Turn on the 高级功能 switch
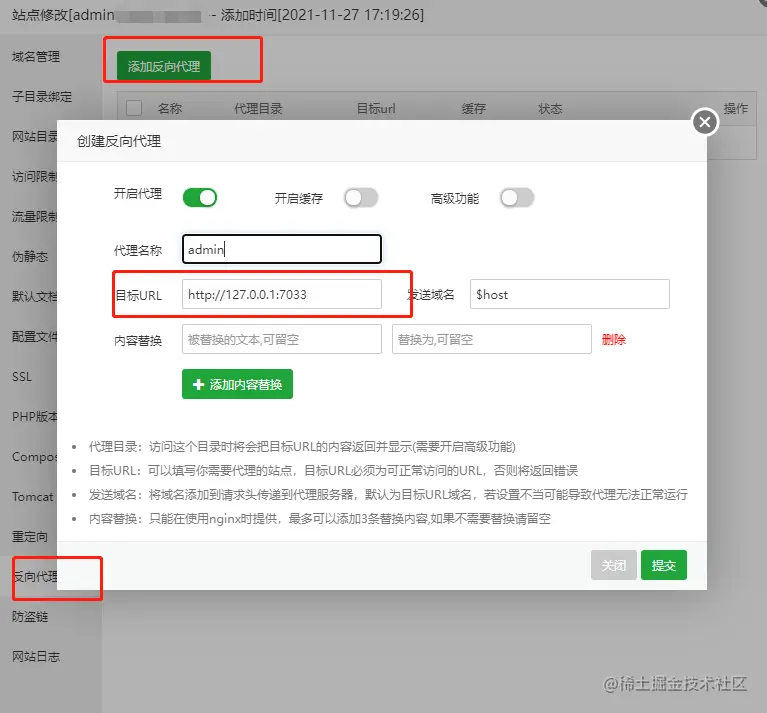 pyautogui.click(x=517, y=198)
